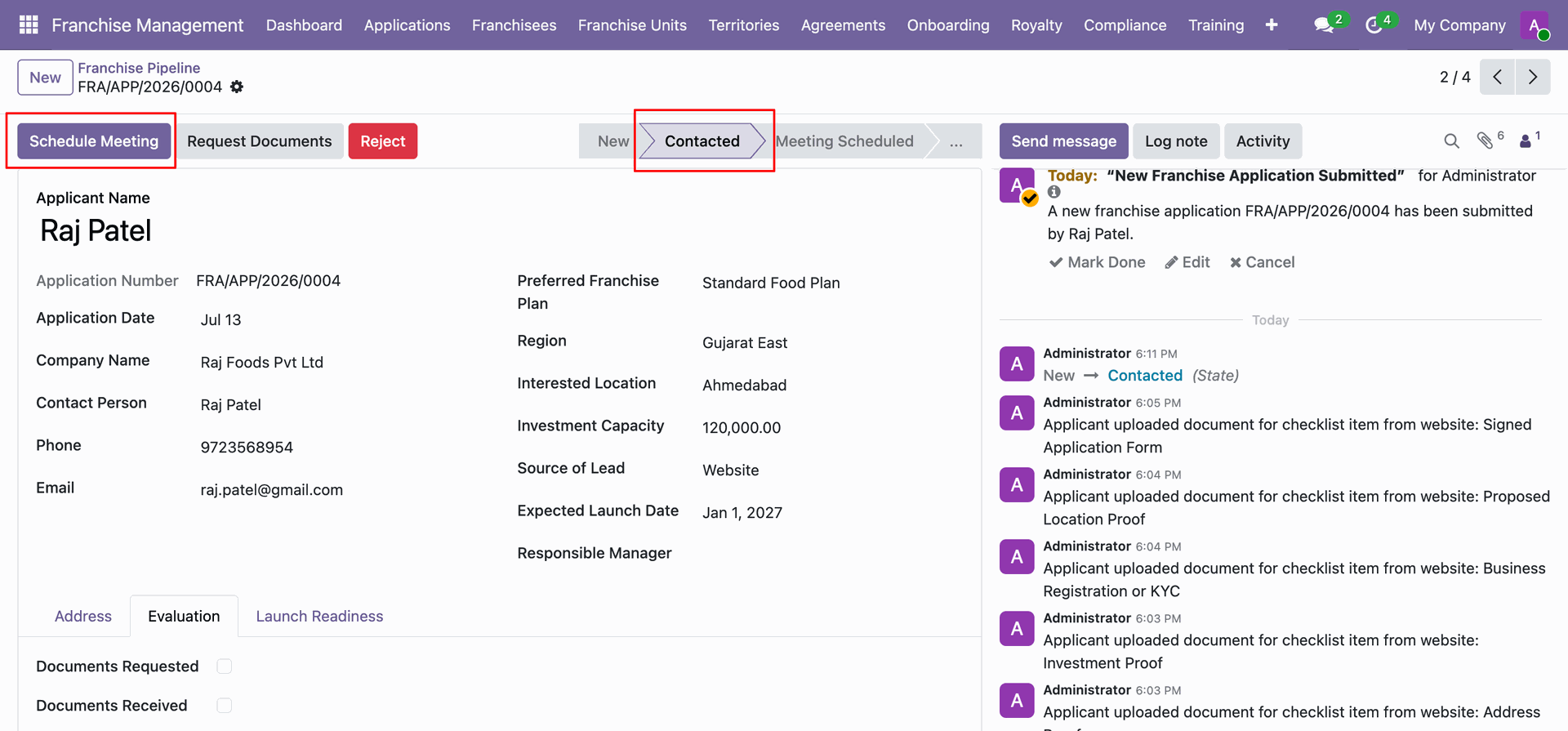Open the record gear actions icon
The width and height of the screenshot is (1568, 731).
pos(237,87)
